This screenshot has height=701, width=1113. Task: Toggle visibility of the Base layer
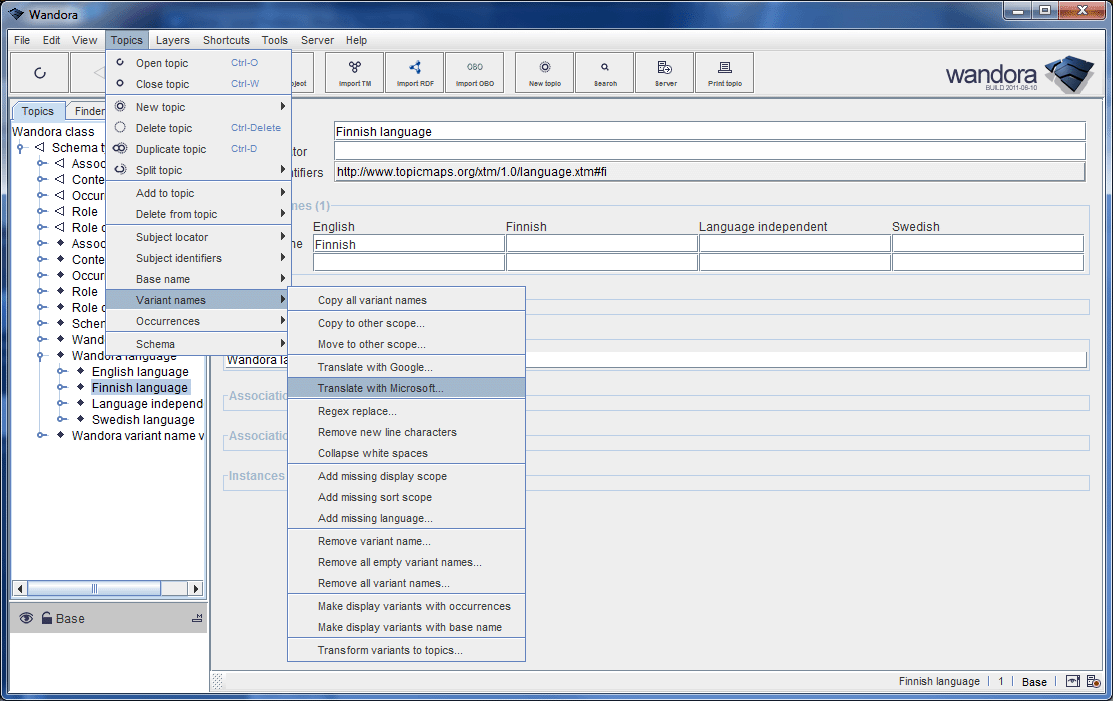click(x=25, y=618)
